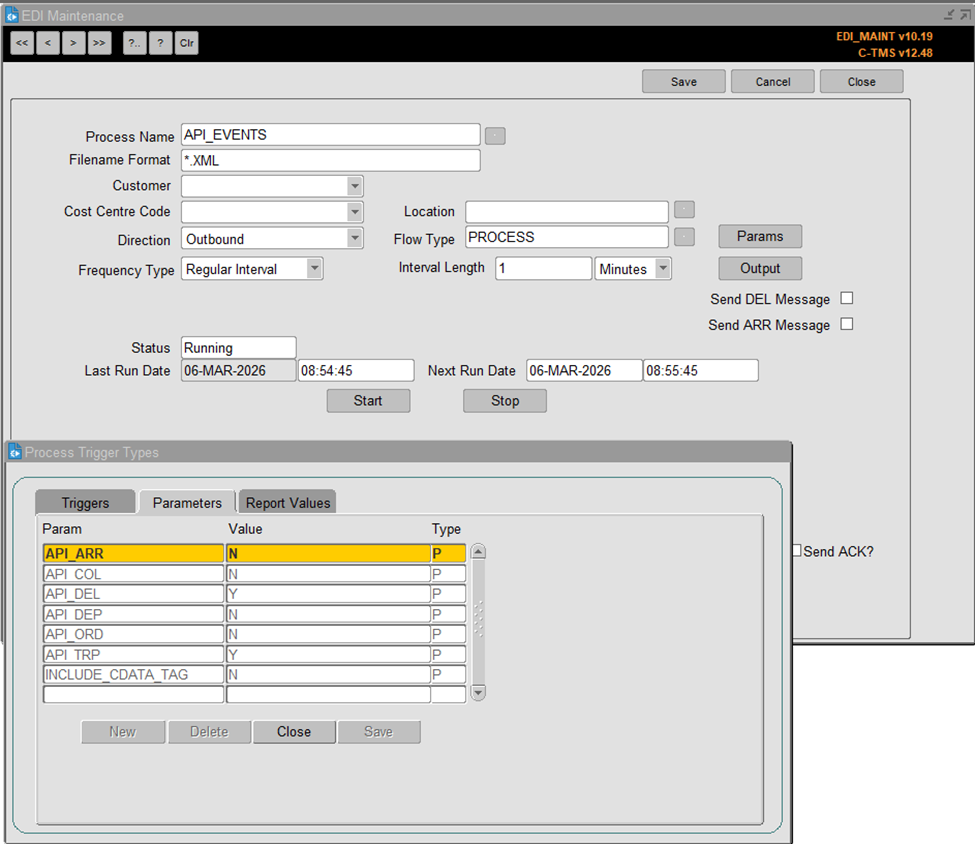Click the next record arrow icon
The width and height of the screenshot is (975, 844).
(x=72, y=42)
